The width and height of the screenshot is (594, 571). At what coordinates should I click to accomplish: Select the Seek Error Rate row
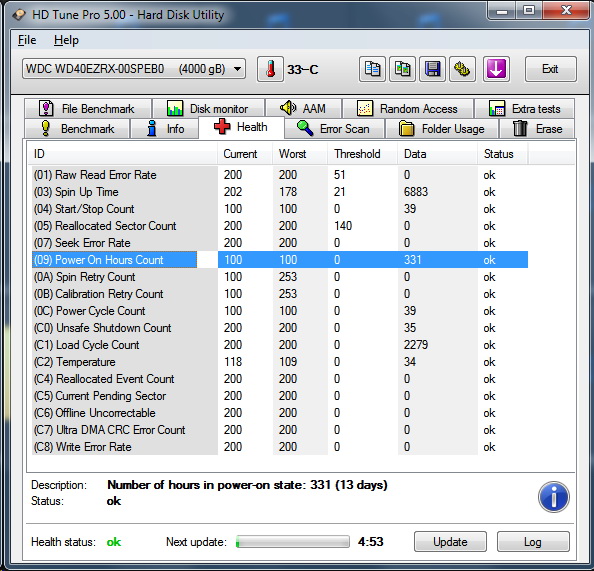pos(280,243)
